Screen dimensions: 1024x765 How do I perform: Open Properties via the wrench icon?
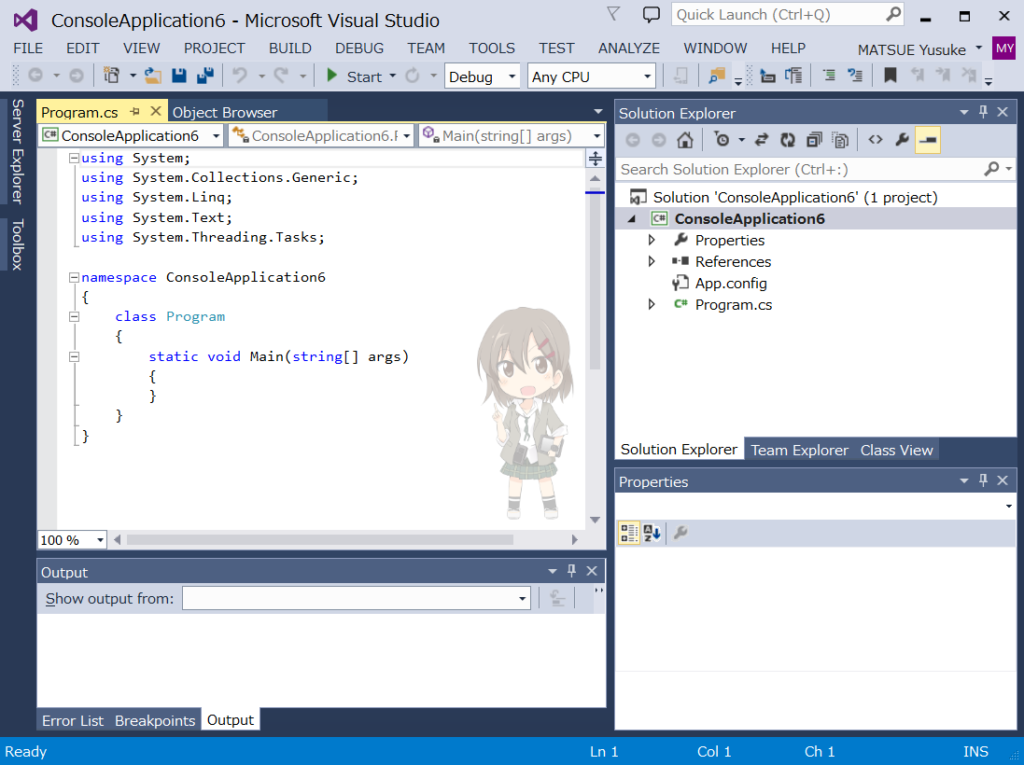pyautogui.click(x=902, y=139)
